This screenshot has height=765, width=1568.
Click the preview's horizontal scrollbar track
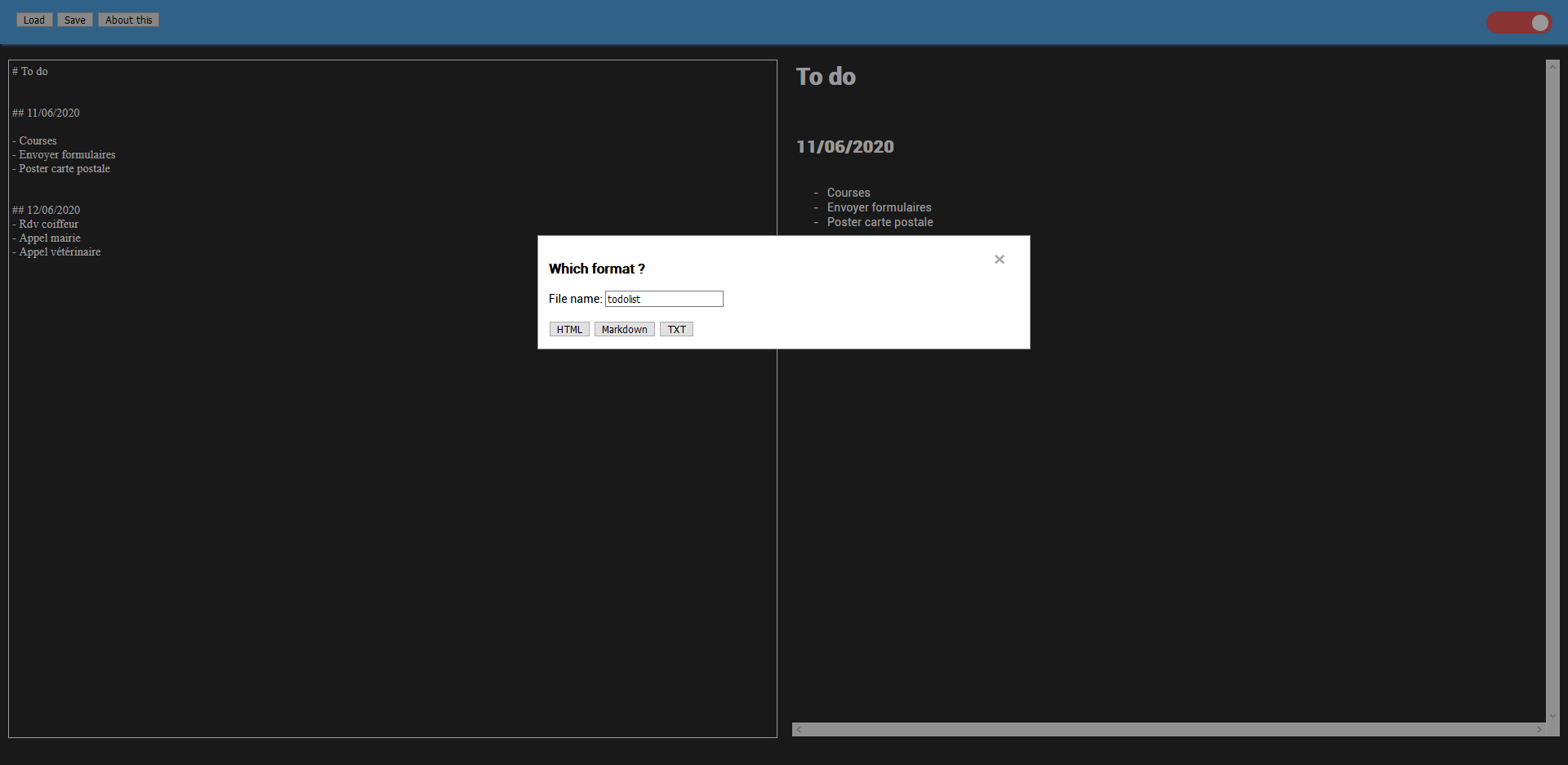click(x=1168, y=729)
